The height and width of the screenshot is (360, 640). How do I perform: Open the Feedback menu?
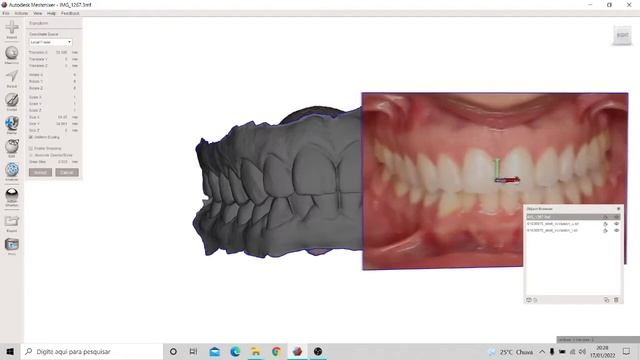coord(70,13)
